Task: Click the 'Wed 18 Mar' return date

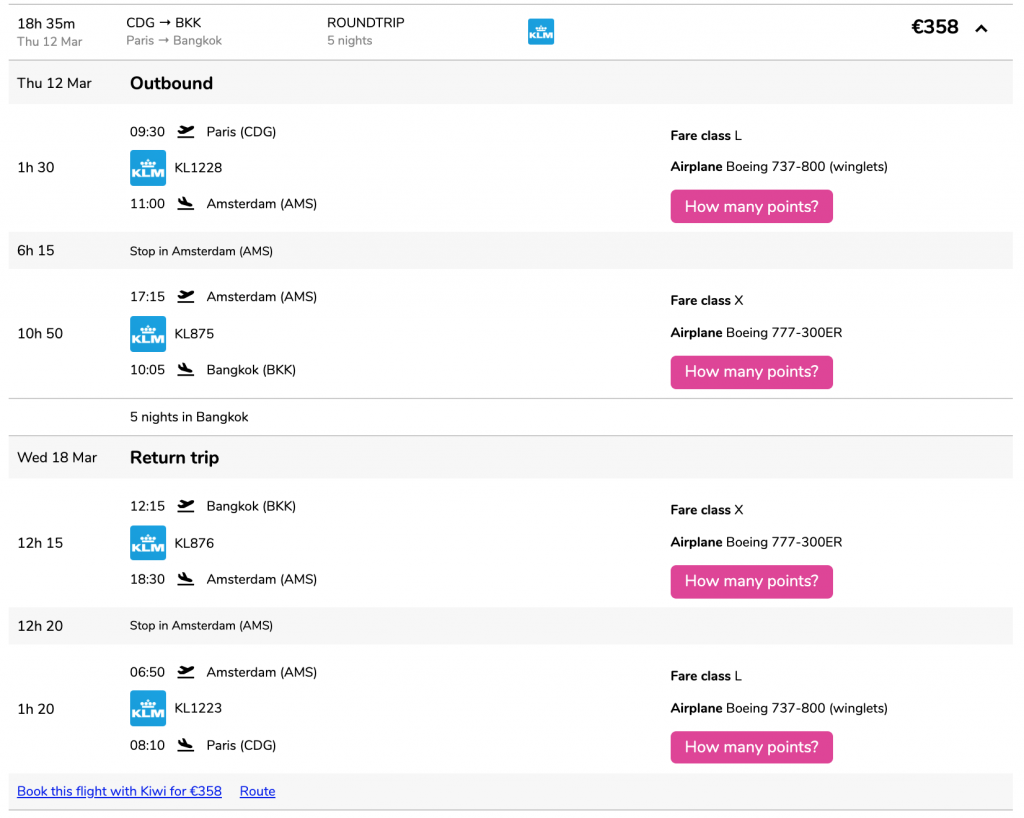Action: click(x=57, y=458)
